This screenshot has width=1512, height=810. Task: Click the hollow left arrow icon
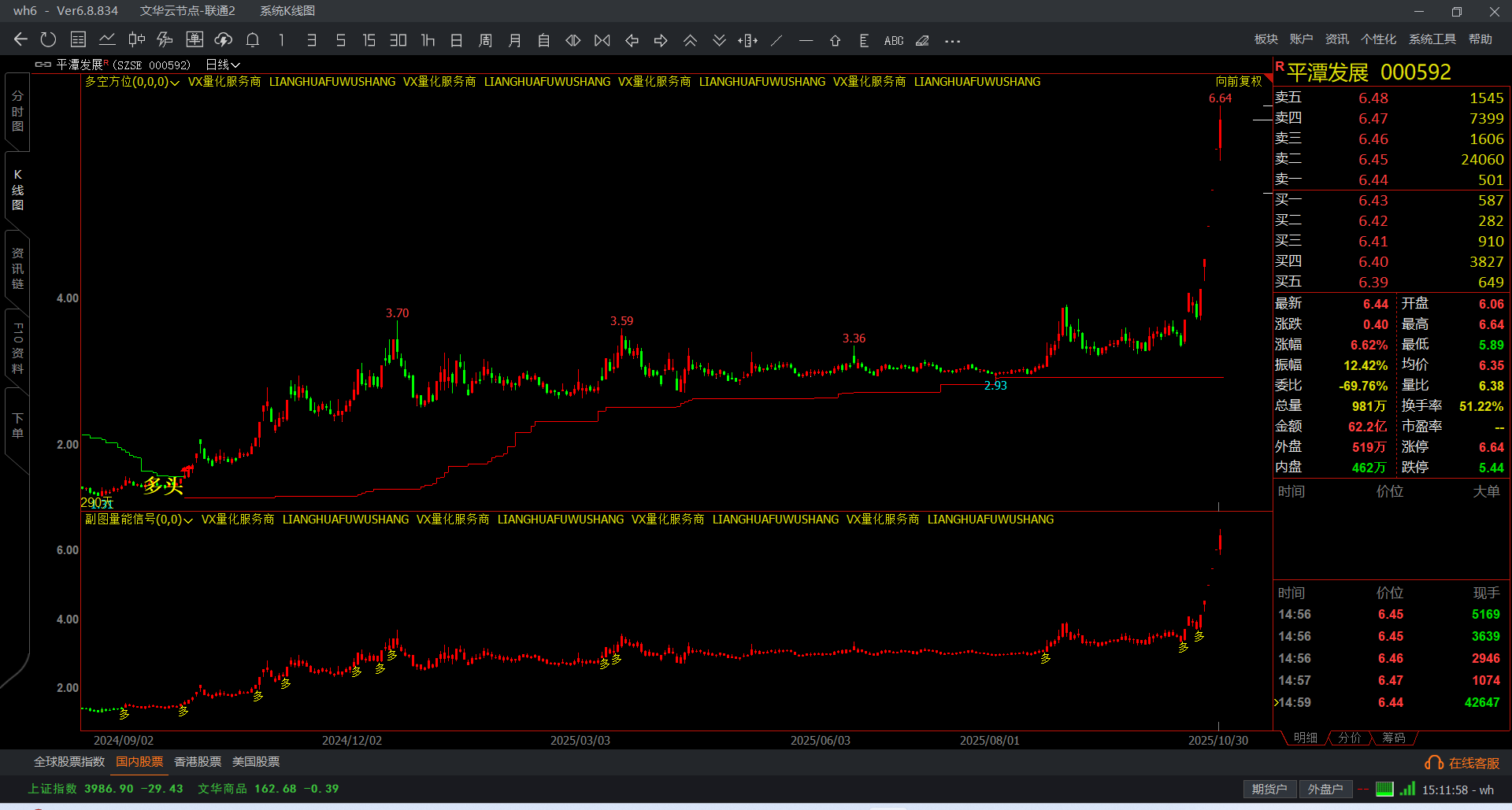pyautogui.click(x=632, y=40)
